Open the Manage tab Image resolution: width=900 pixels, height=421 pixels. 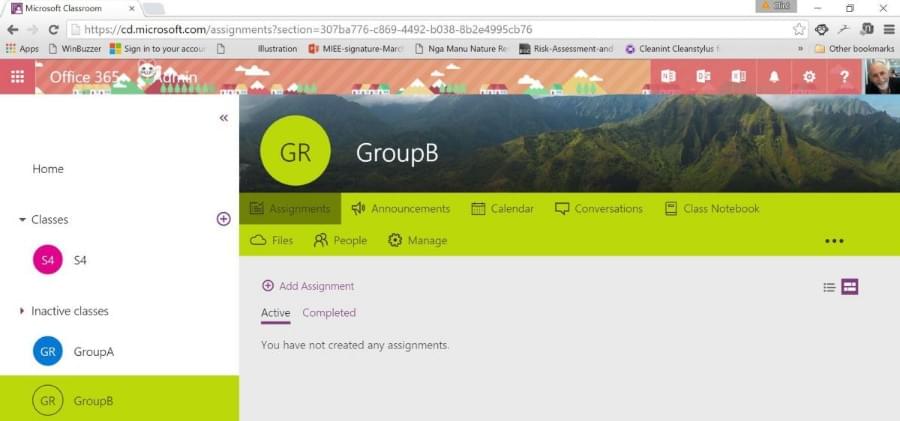pos(417,240)
